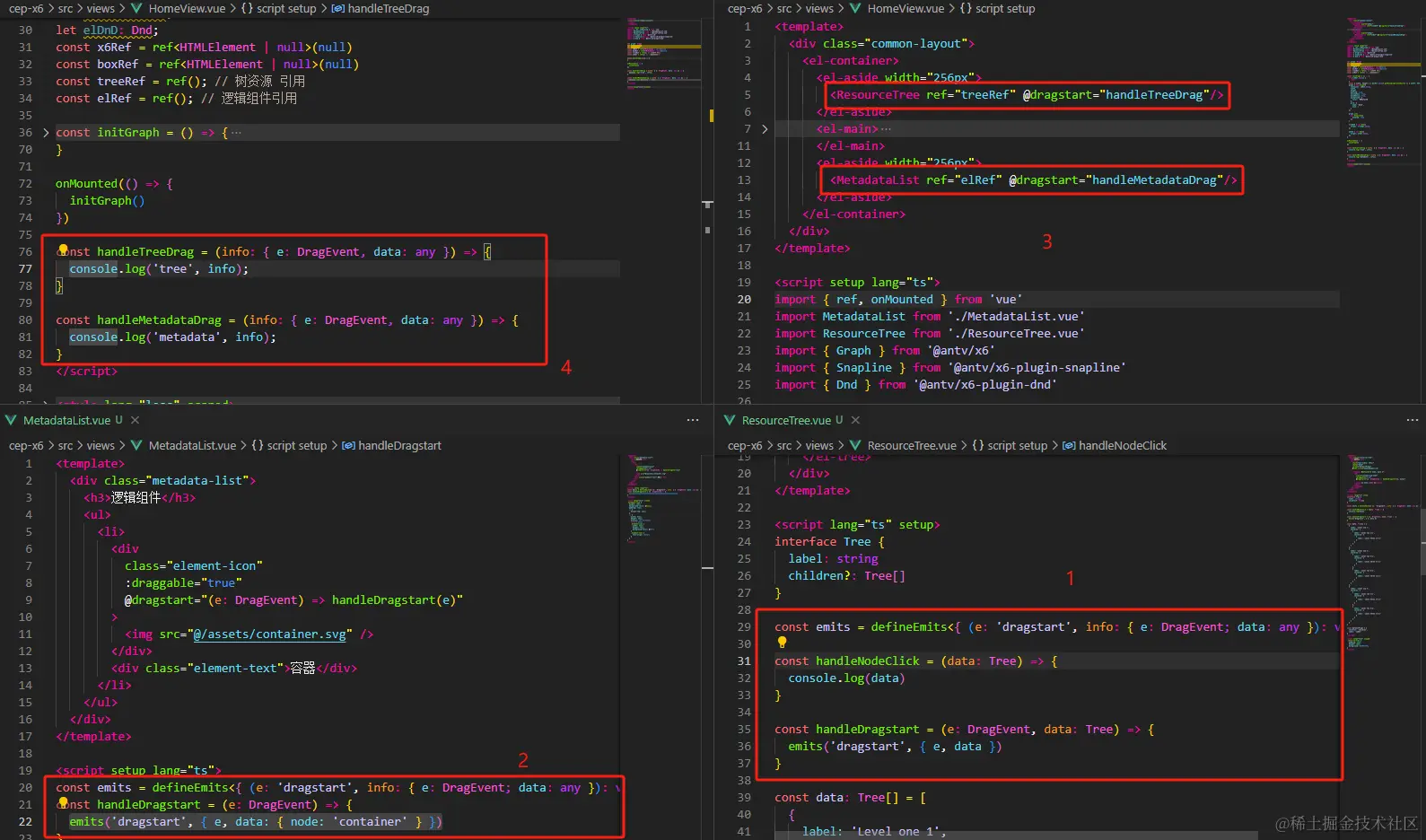Click the handleTreeDrag symbol icon in the breadcrumb
The height and width of the screenshot is (840, 1426).
(337, 9)
